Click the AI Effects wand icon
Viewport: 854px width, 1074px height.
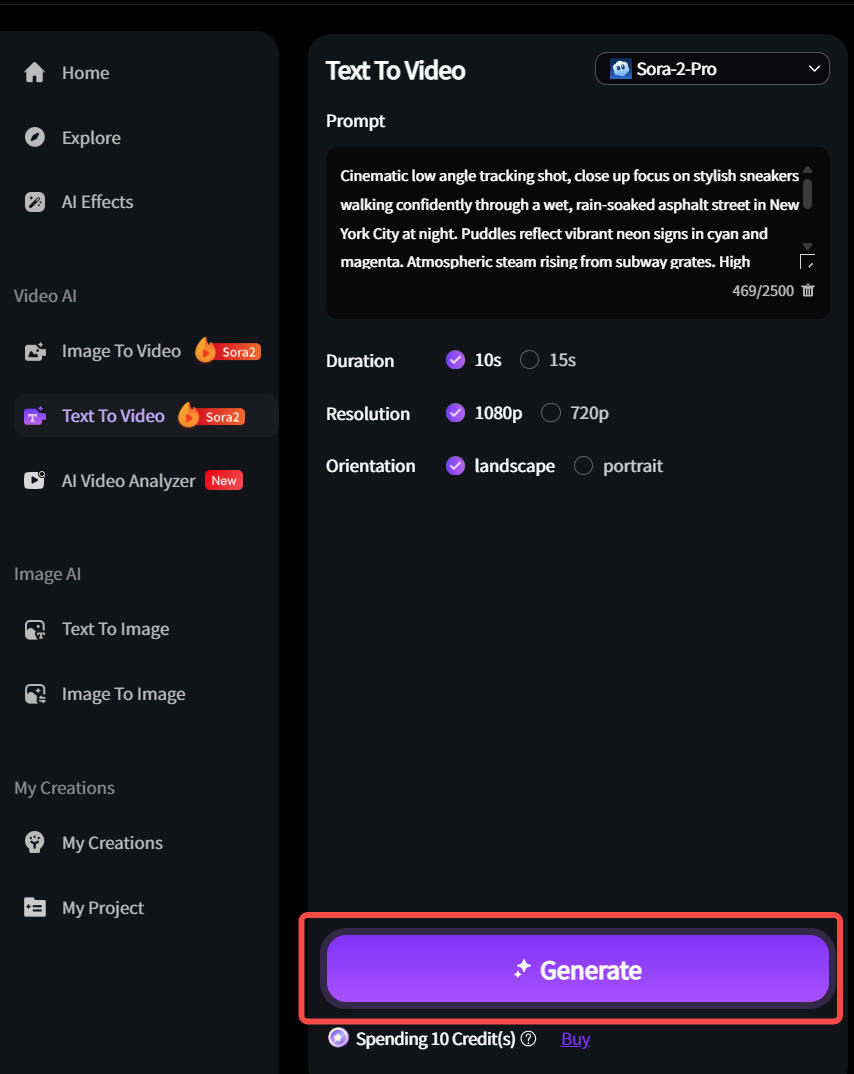pyautogui.click(x=35, y=202)
